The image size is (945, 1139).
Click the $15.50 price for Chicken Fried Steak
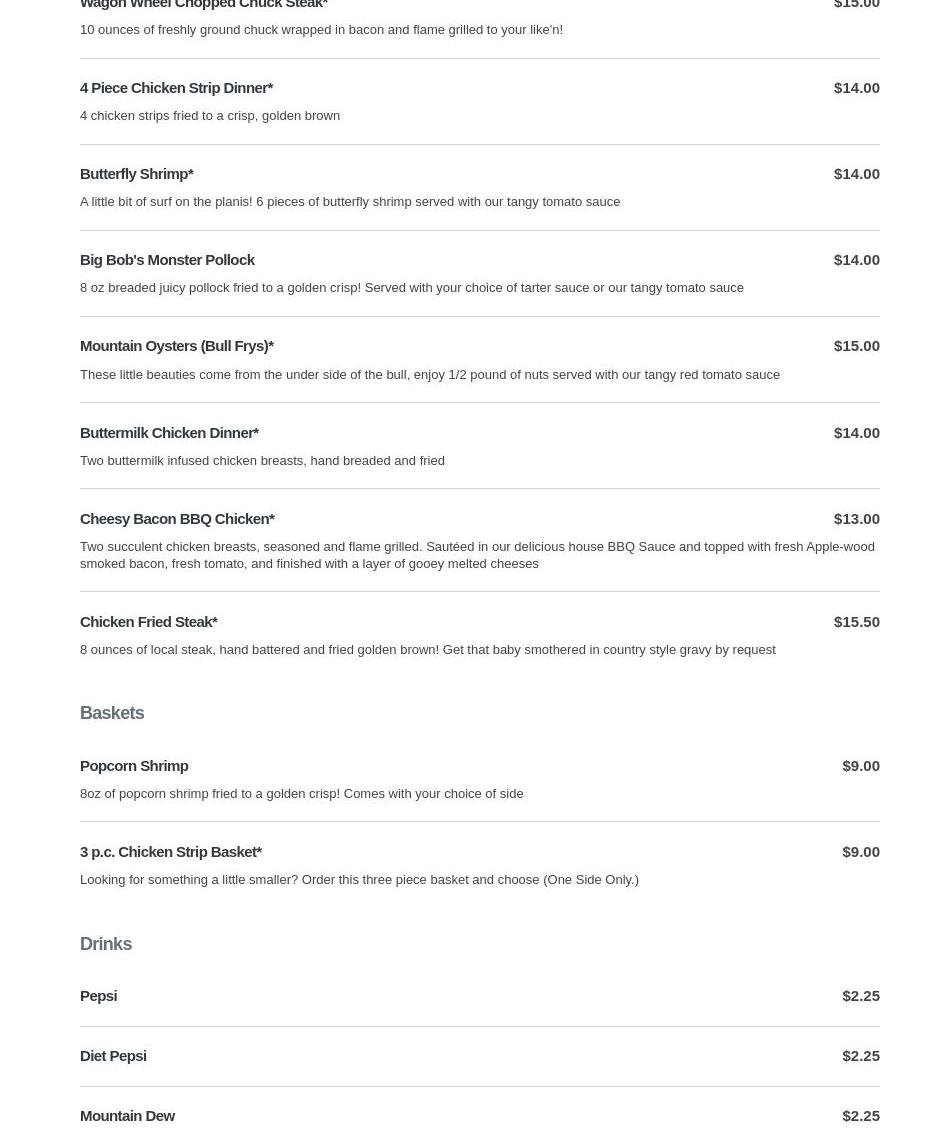856,622
